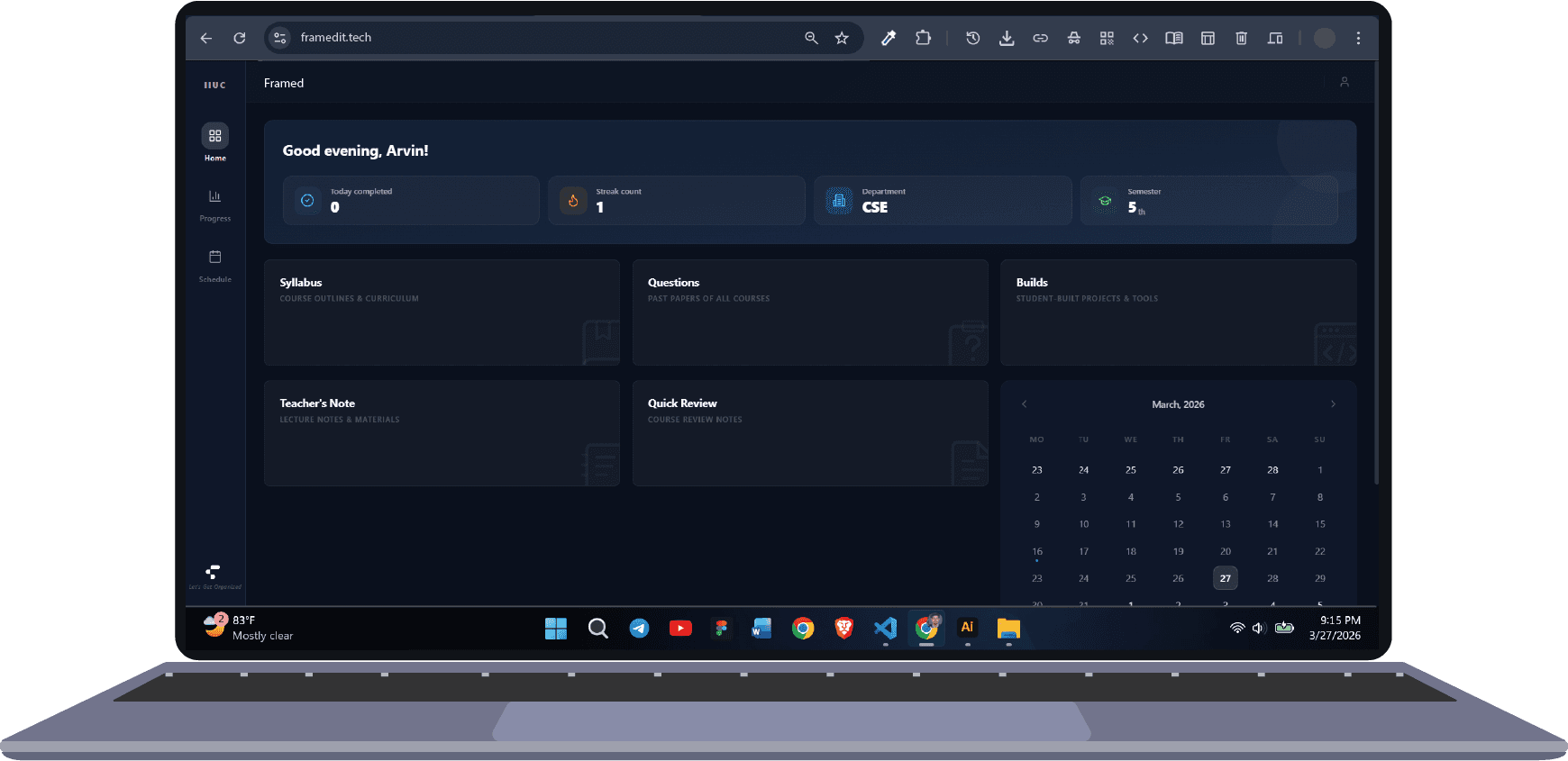Reload the framedit.tech page
The image size is (1568, 761).
[x=240, y=38]
